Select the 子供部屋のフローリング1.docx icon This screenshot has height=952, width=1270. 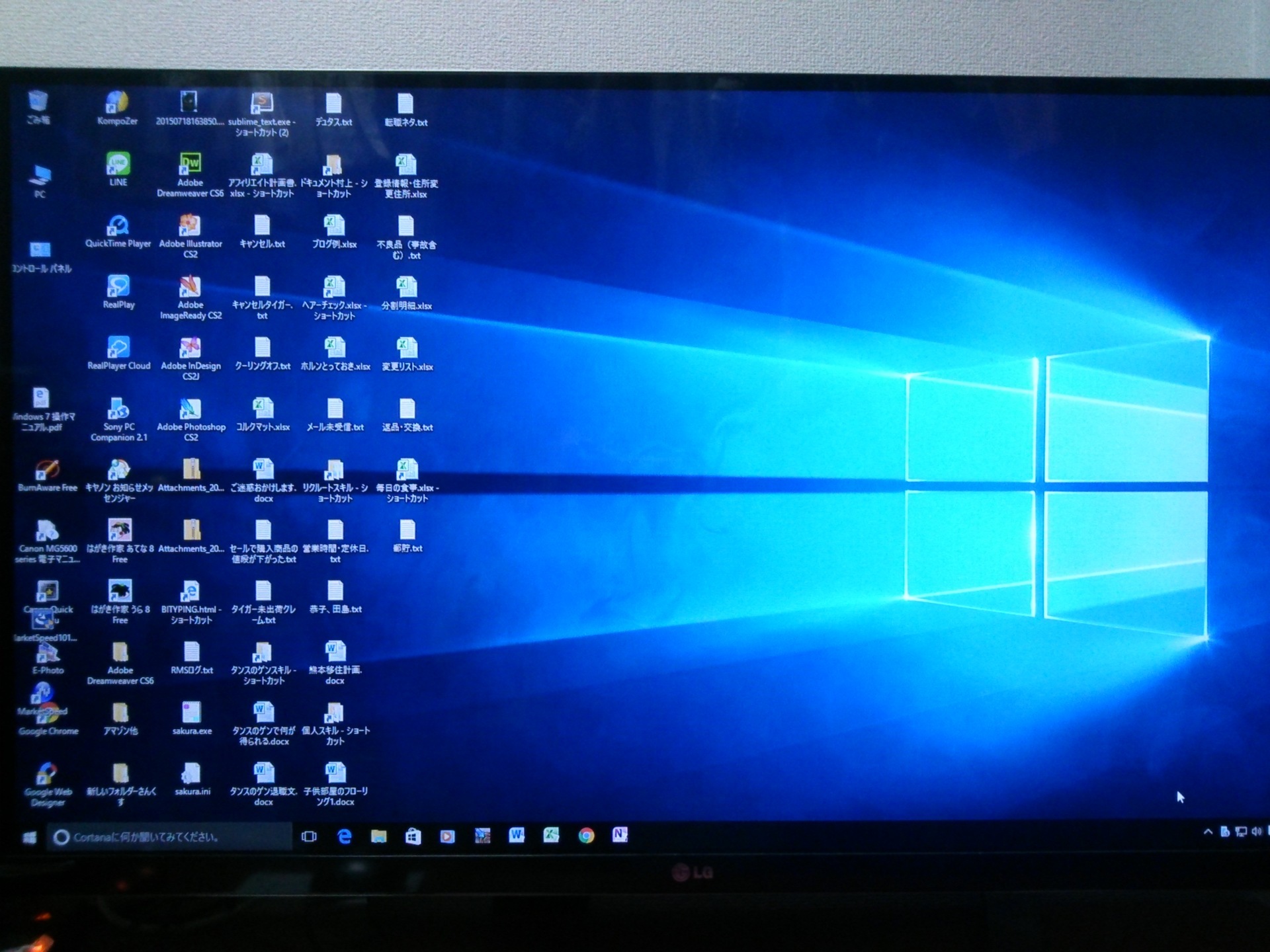[x=335, y=784]
